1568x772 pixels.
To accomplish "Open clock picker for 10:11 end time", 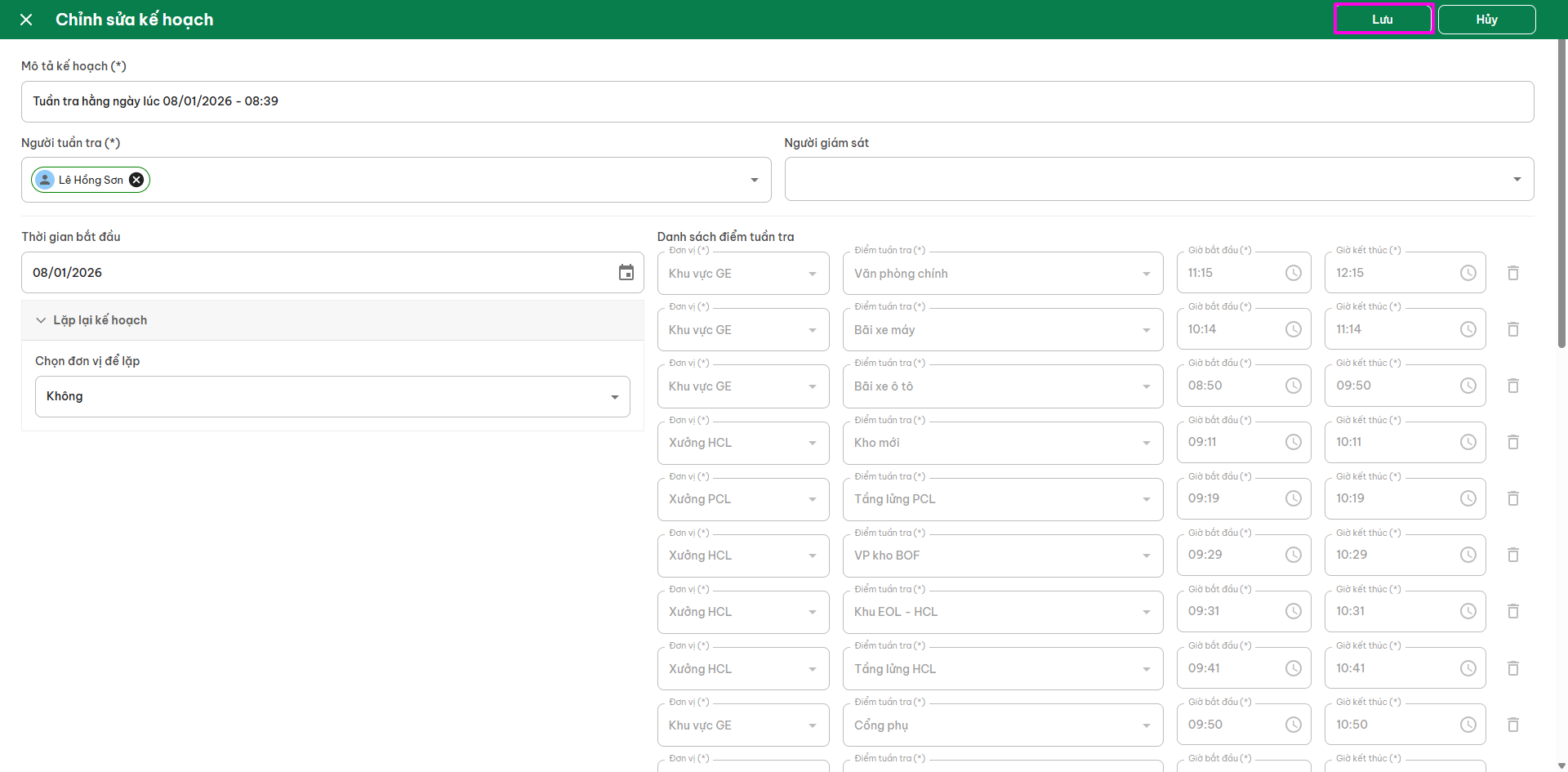I will tap(1468, 442).
